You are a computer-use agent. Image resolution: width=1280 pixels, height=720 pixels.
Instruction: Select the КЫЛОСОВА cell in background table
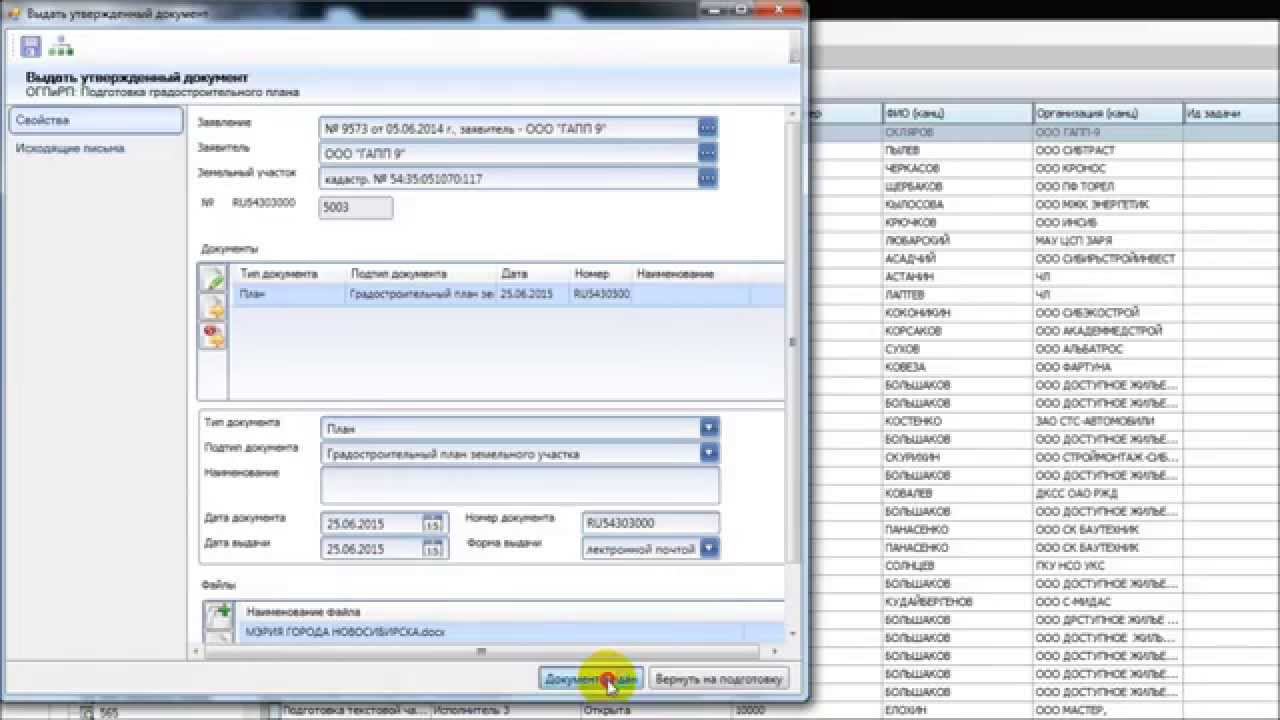[957, 204]
